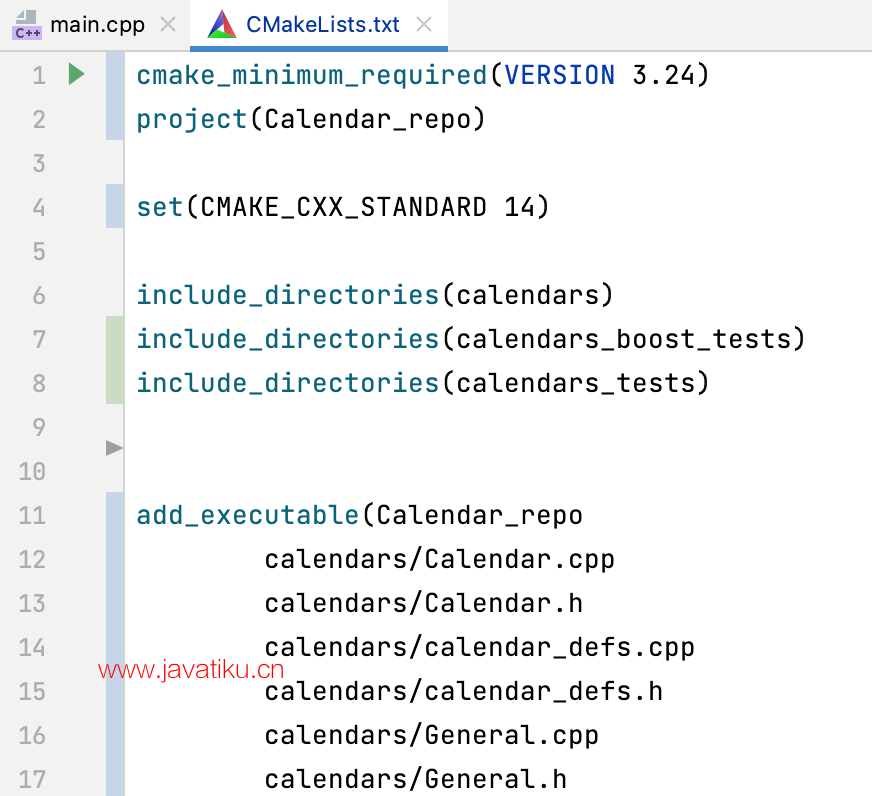This screenshot has width=872, height=796.
Task: Click the green run arrow in the gutter
Action: 76,74
